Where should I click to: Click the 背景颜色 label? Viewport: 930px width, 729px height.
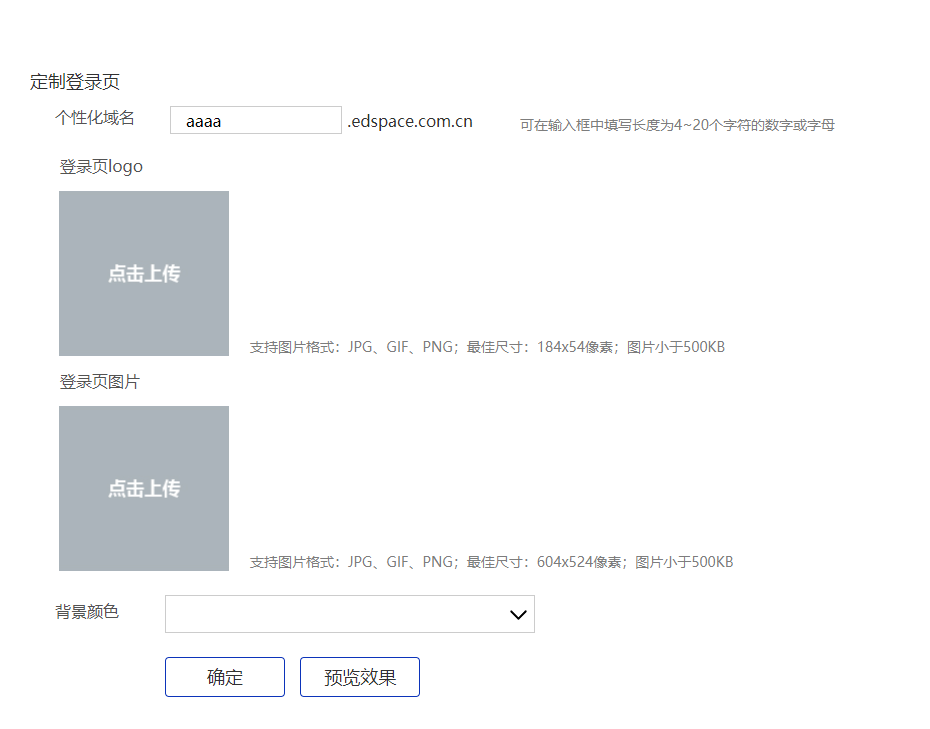click(x=87, y=612)
